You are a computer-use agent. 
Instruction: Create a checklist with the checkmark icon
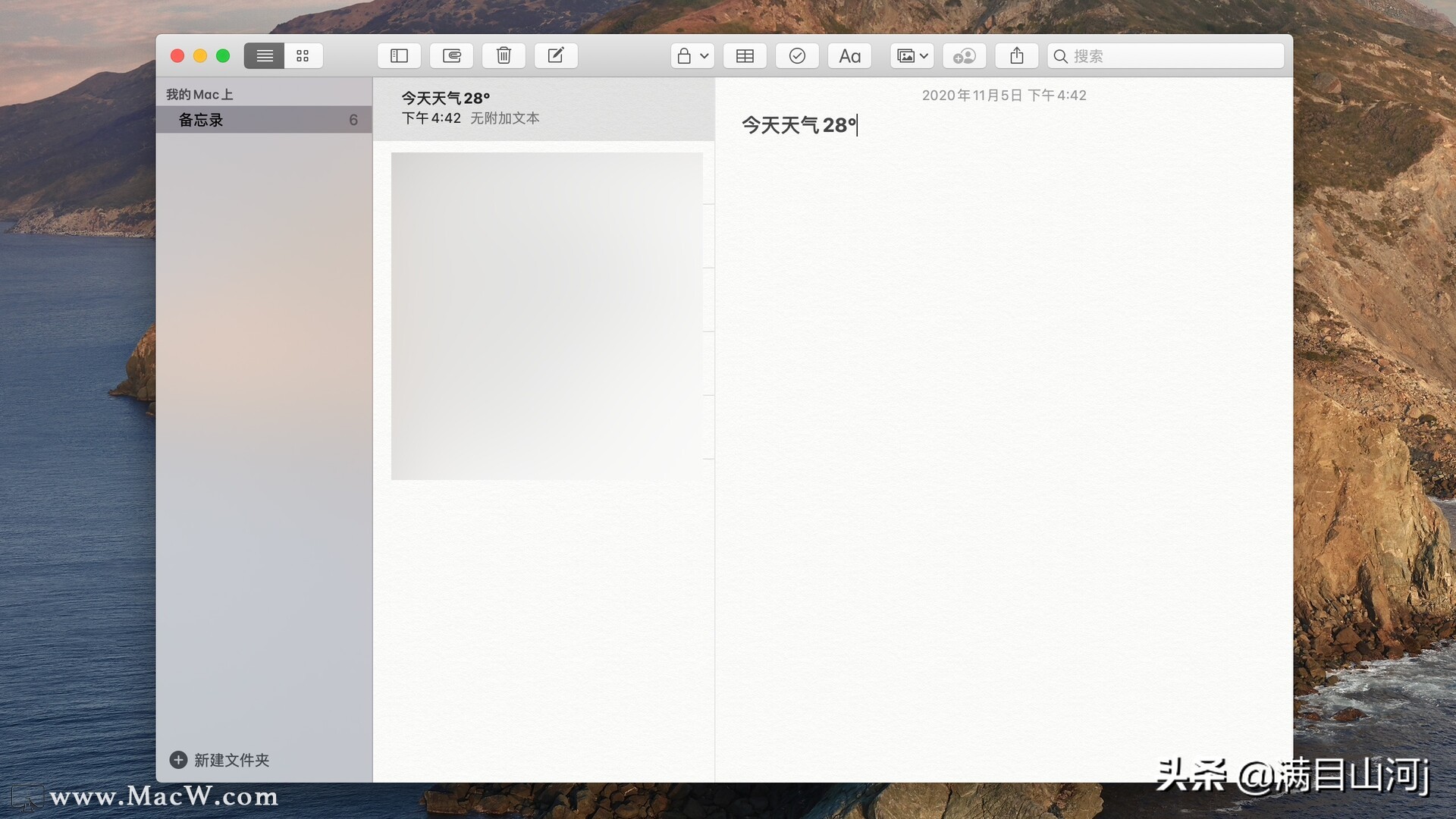click(797, 56)
